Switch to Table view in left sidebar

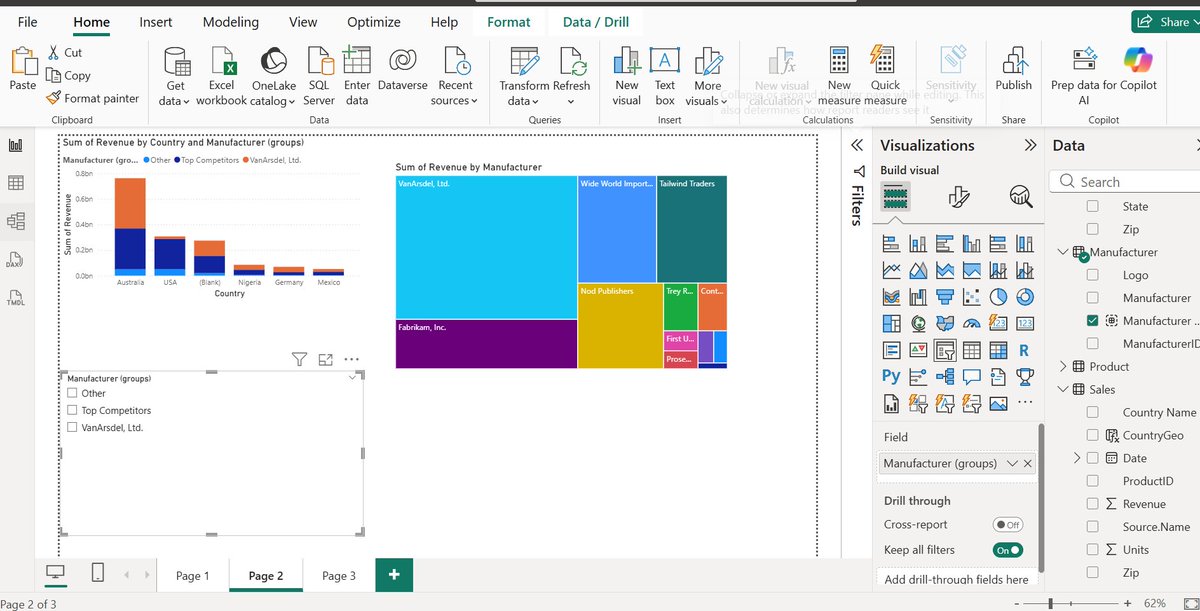[16, 183]
